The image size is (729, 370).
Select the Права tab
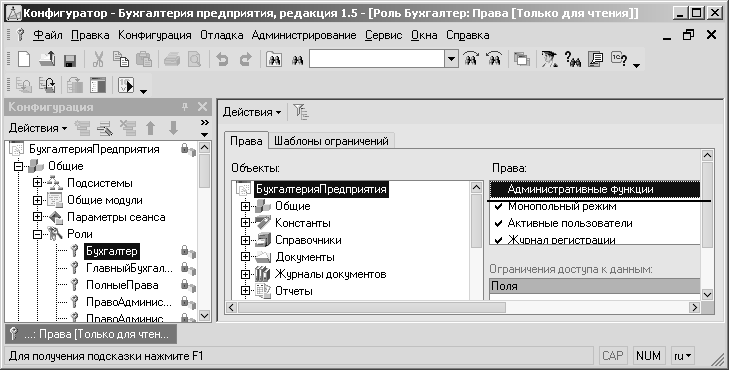(x=246, y=141)
